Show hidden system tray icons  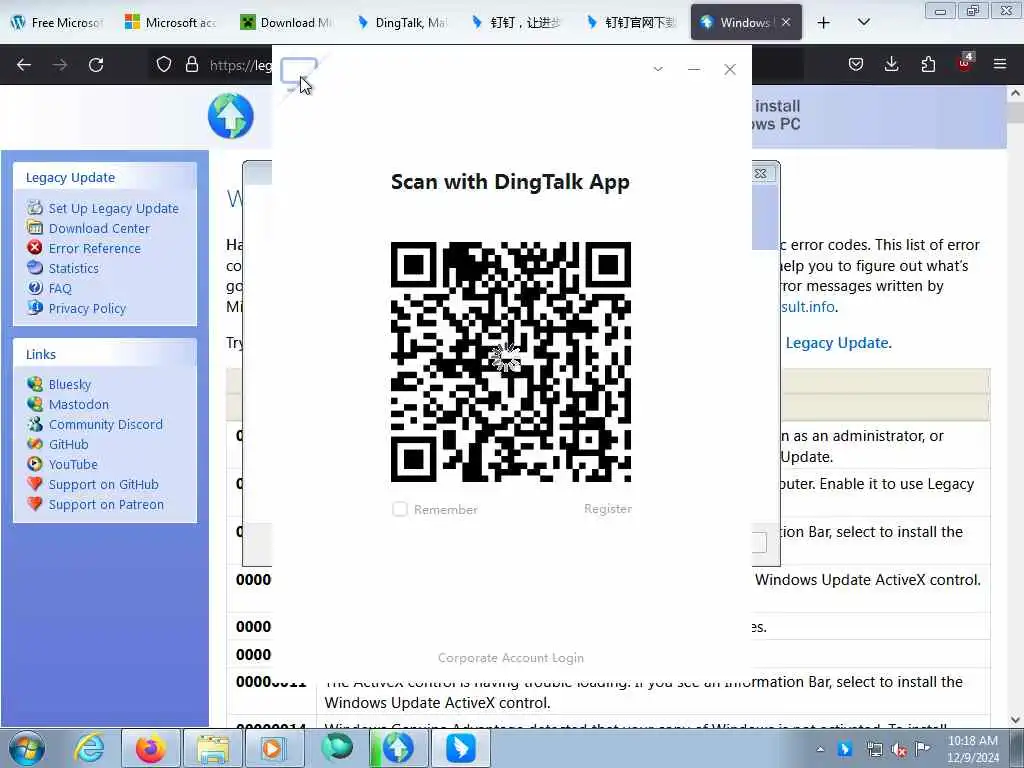820,749
